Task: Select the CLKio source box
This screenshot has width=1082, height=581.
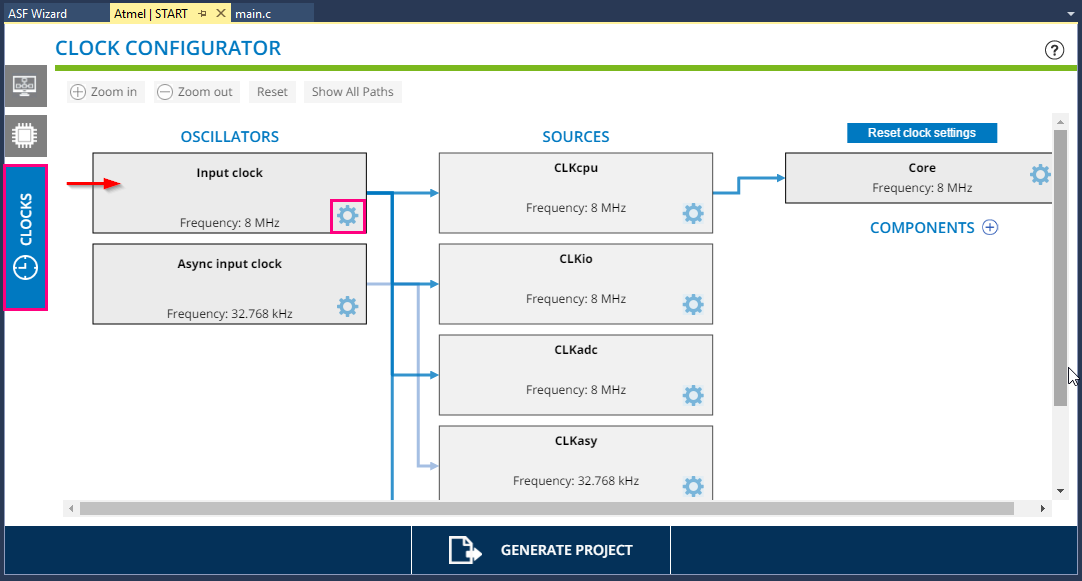Action: coord(576,284)
